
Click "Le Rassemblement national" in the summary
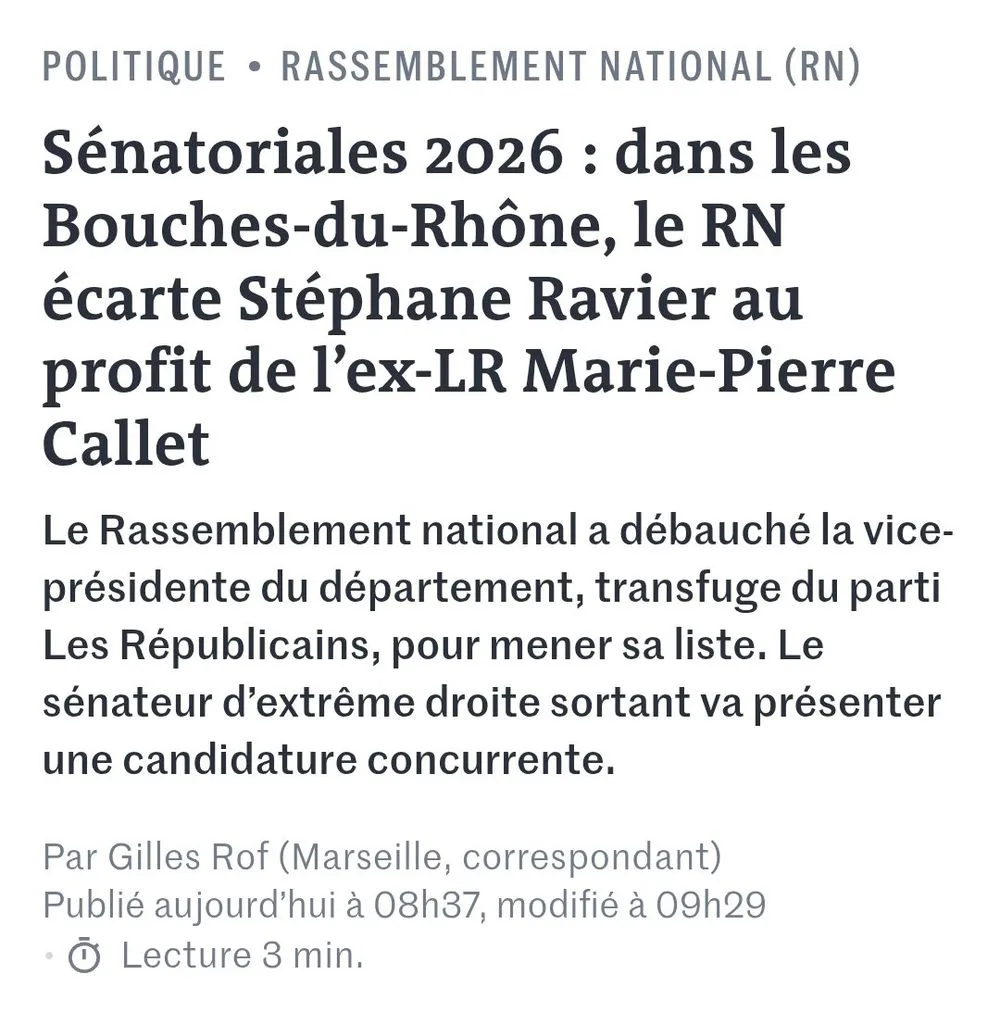coord(310,531)
